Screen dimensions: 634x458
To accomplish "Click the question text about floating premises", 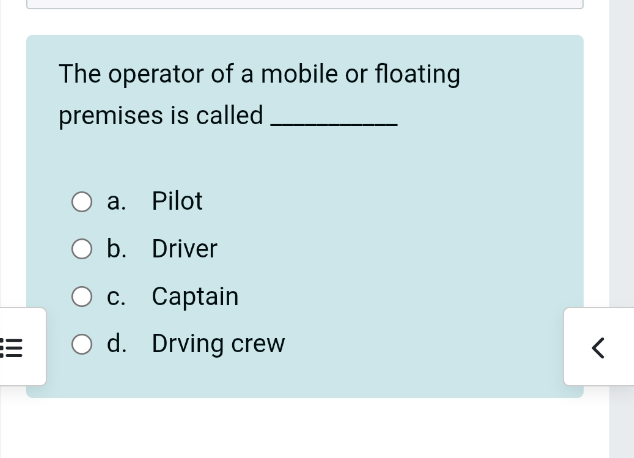I will pos(259,95).
